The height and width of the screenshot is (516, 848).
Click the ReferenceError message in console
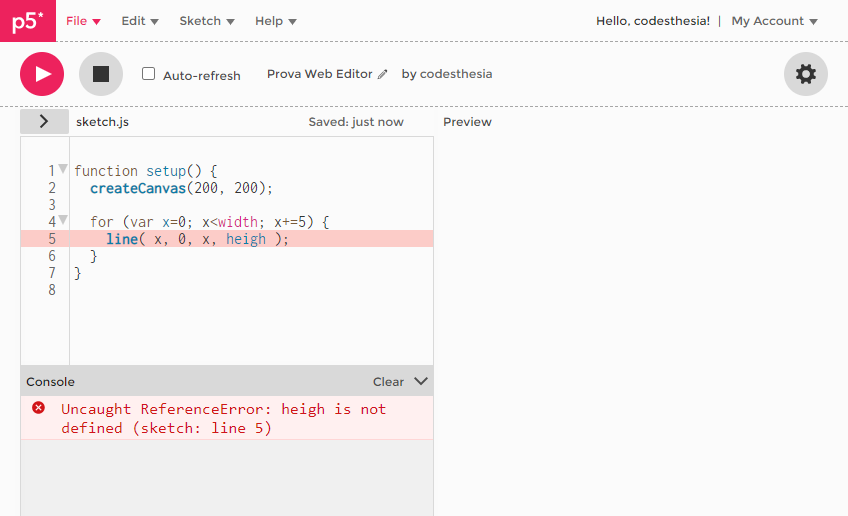pos(223,418)
